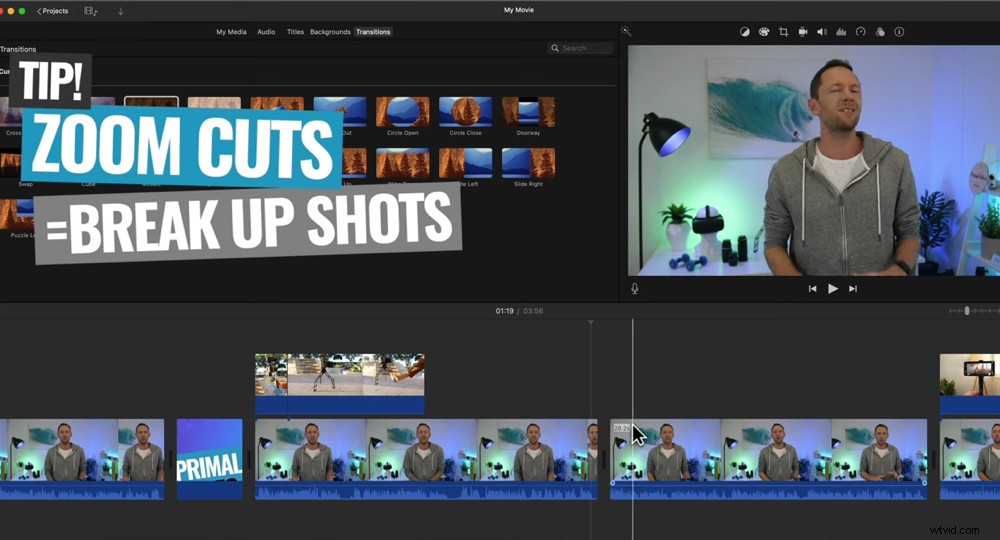Click the voiceover microphone icon
The height and width of the screenshot is (540, 1000).
pyautogui.click(x=635, y=289)
